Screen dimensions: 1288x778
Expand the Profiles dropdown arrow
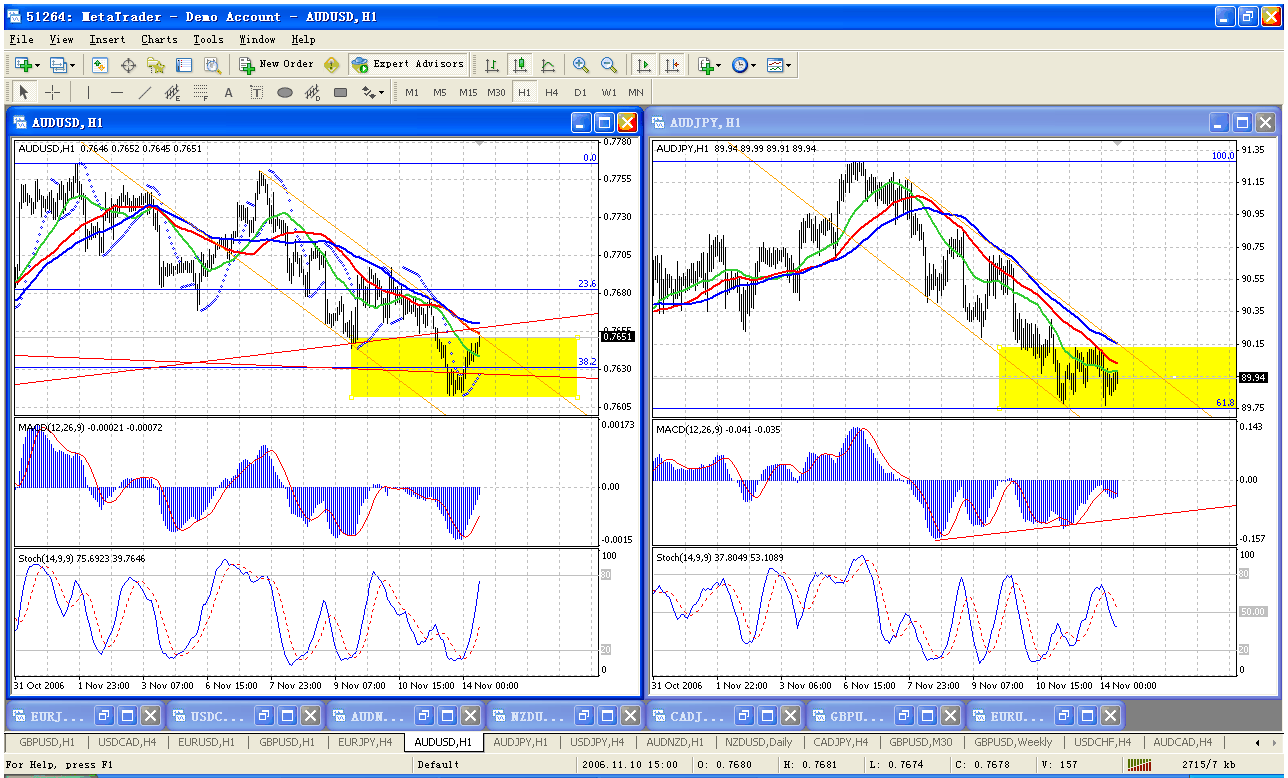click(73, 66)
